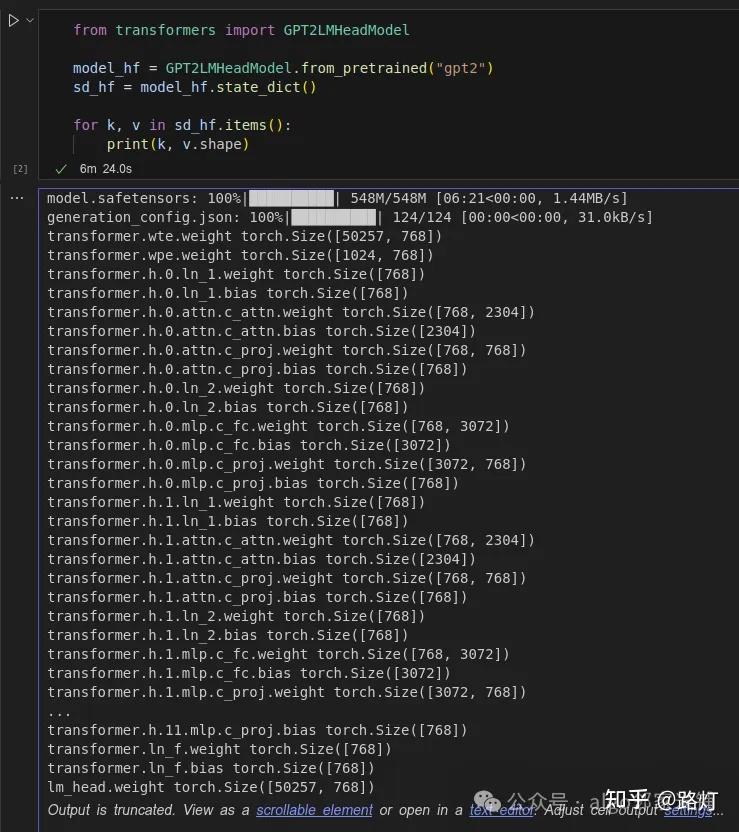Click the transformer.ln_f.bias output line
The height and width of the screenshot is (832, 739).
pyautogui.click(x=210, y=768)
